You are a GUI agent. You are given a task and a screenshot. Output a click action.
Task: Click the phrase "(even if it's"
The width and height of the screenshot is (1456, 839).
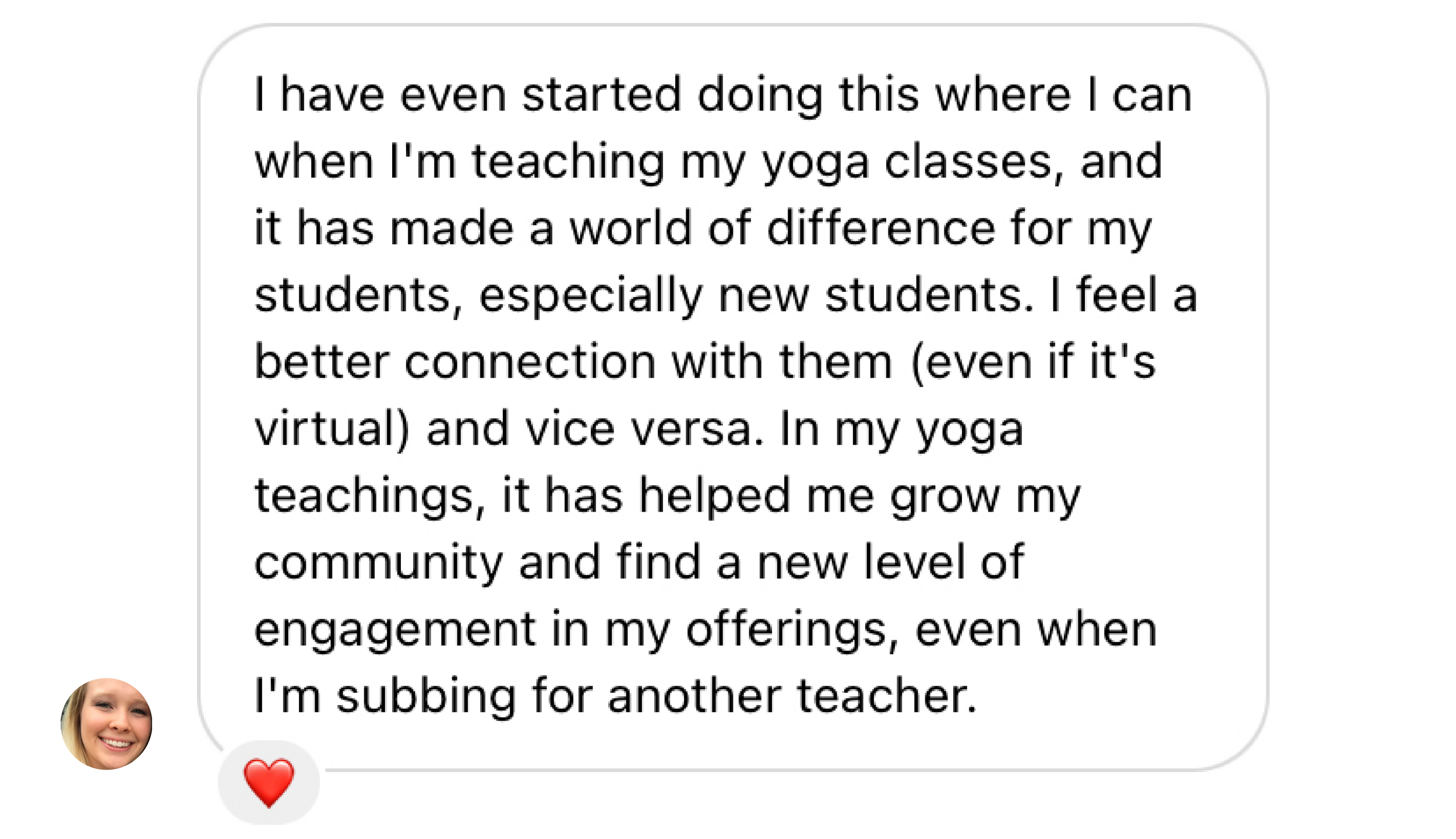point(1033,362)
